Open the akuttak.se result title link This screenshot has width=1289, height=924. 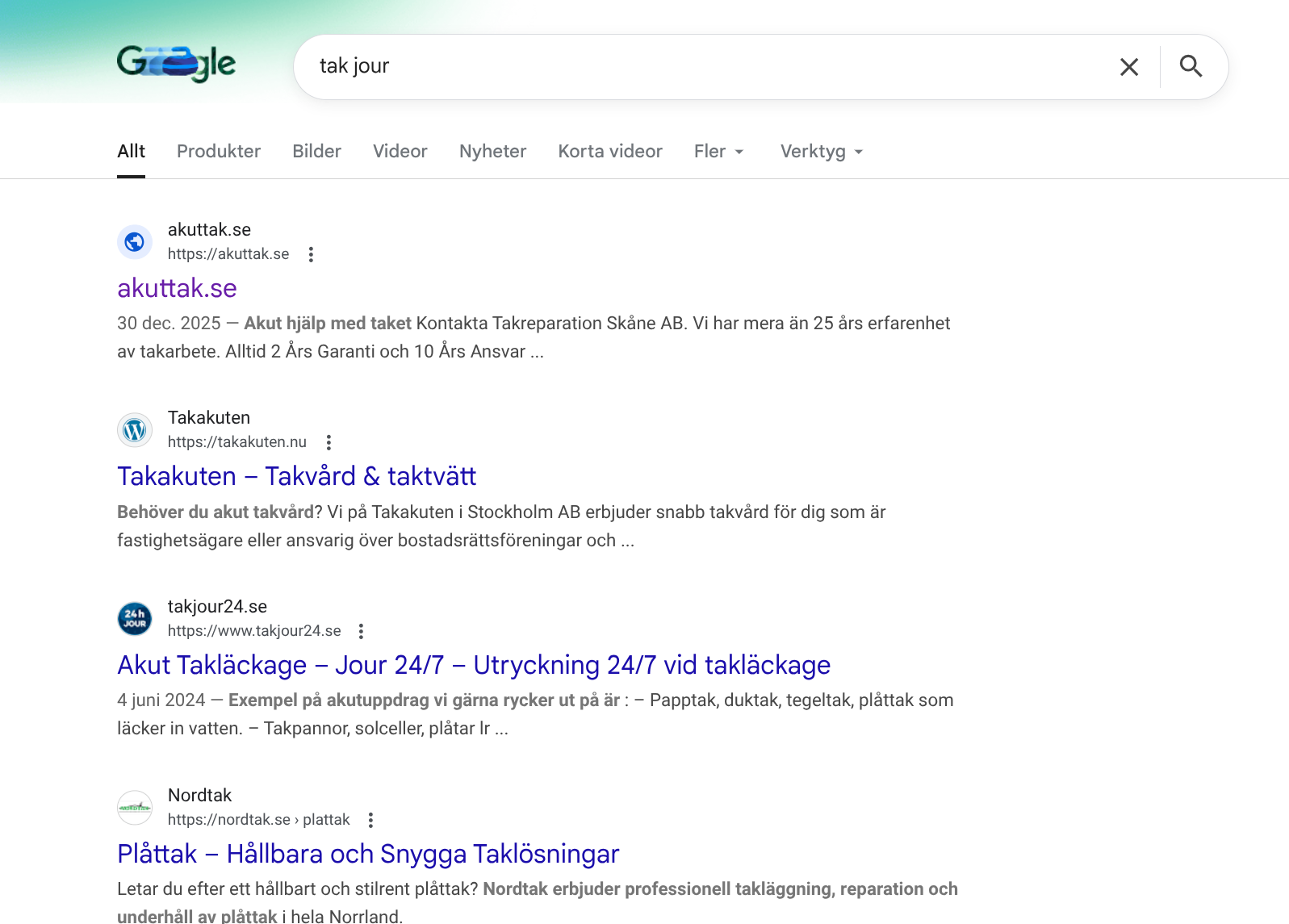[x=177, y=288]
